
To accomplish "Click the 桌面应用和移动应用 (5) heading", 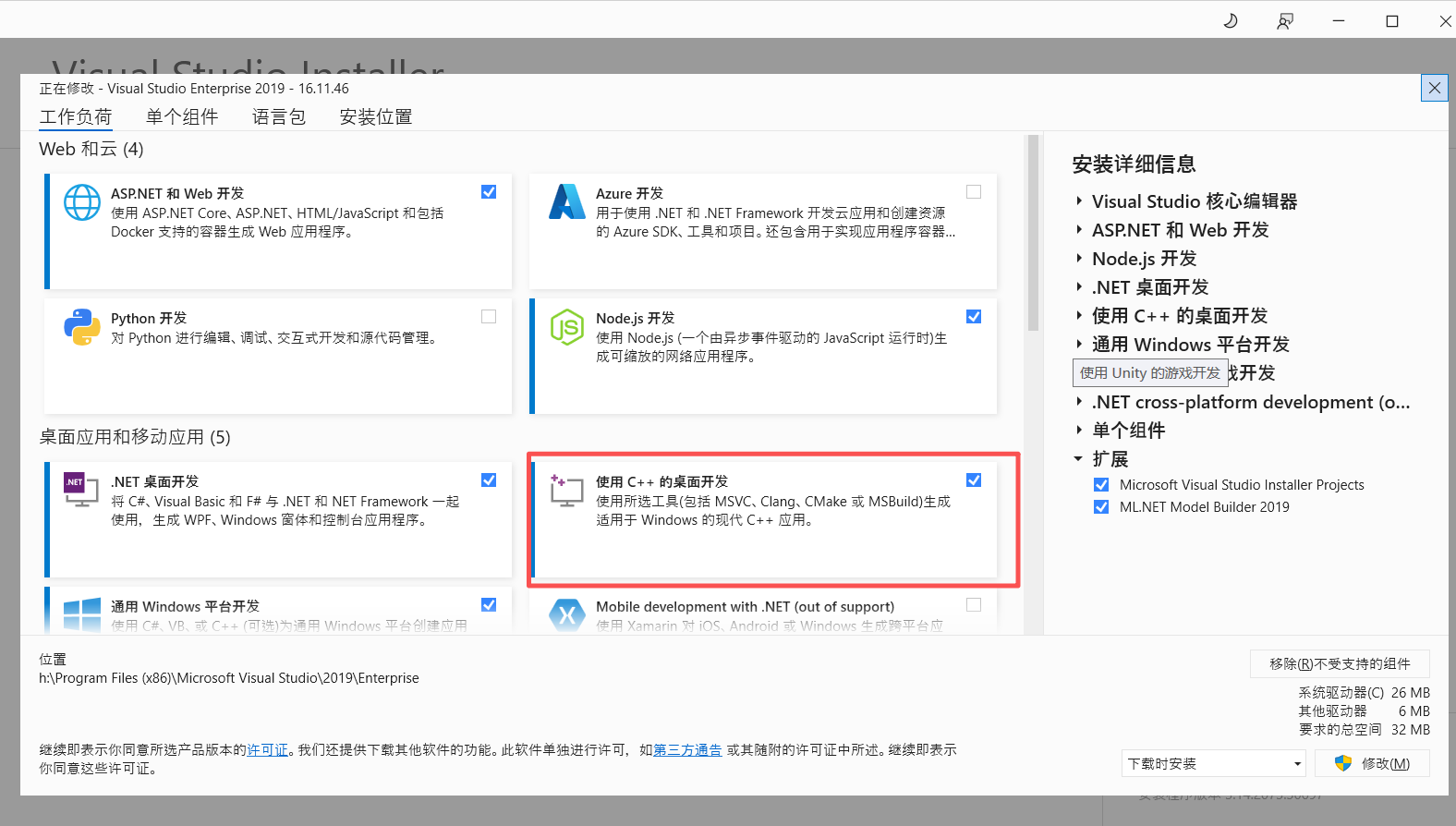I will coord(135,437).
